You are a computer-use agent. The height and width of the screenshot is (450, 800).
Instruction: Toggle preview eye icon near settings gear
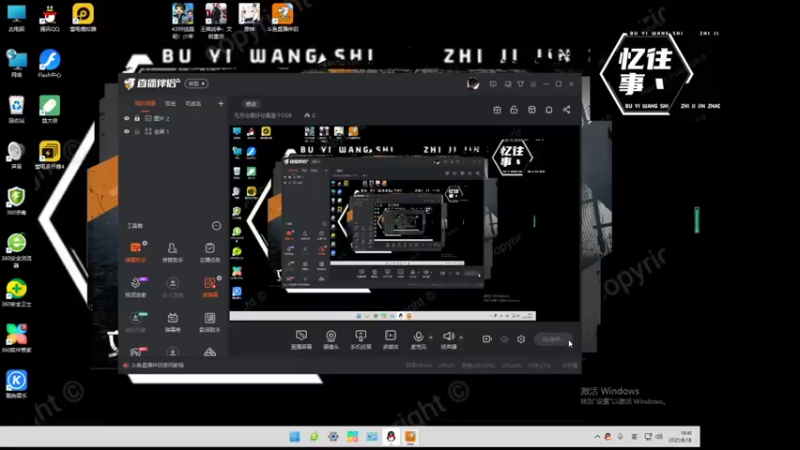(x=504, y=339)
